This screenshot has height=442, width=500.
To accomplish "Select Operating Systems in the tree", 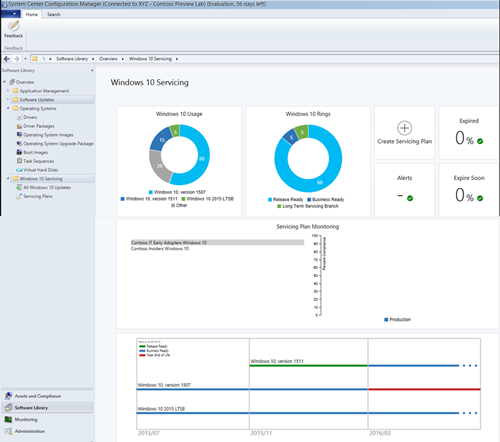I will click(38, 108).
